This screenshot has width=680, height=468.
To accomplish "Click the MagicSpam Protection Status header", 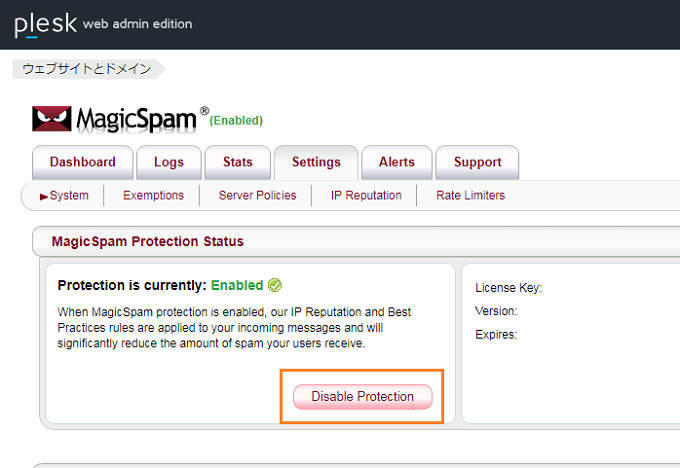I will pos(147,241).
